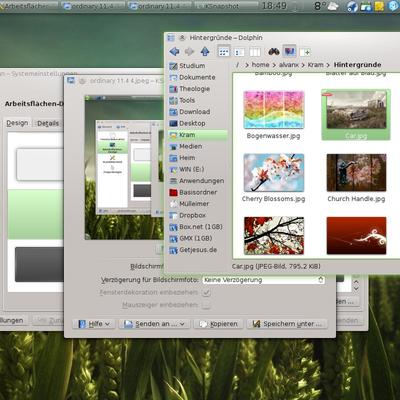Click root slash in Dolphin breadcrumb
Image resolution: width=400 pixels, height=400 pixels.
tap(237, 65)
